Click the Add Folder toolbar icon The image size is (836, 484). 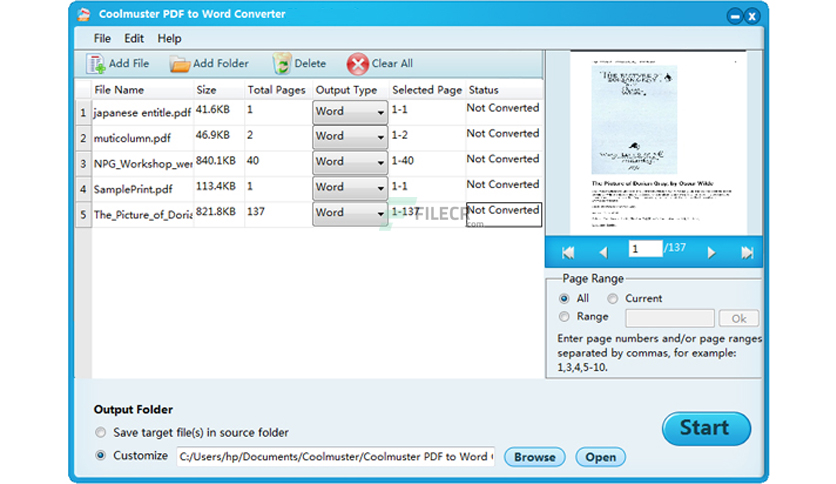[180, 64]
